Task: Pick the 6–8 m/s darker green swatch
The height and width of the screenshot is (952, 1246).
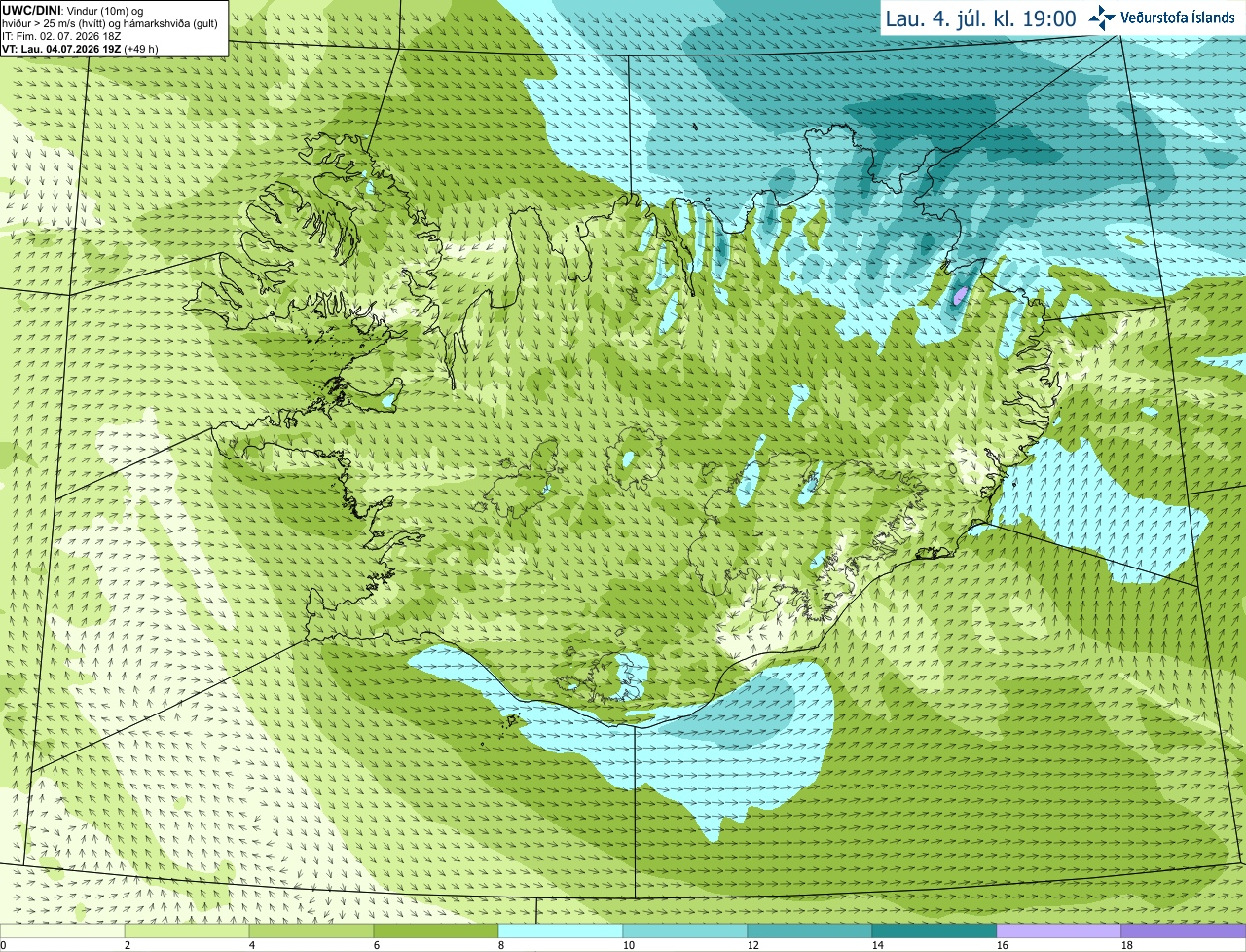Action: coord(436,932)
